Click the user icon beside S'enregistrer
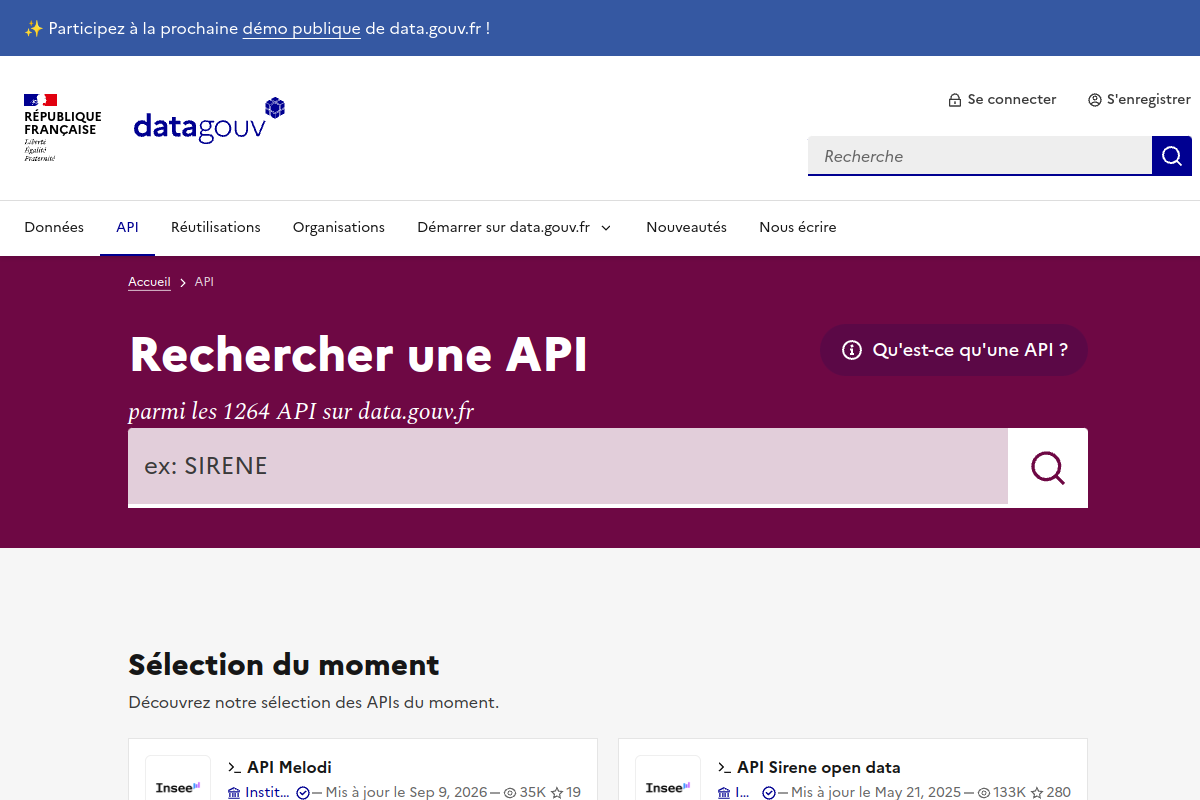Viewport: 1200px width, 800px height. pos(1095,100)
